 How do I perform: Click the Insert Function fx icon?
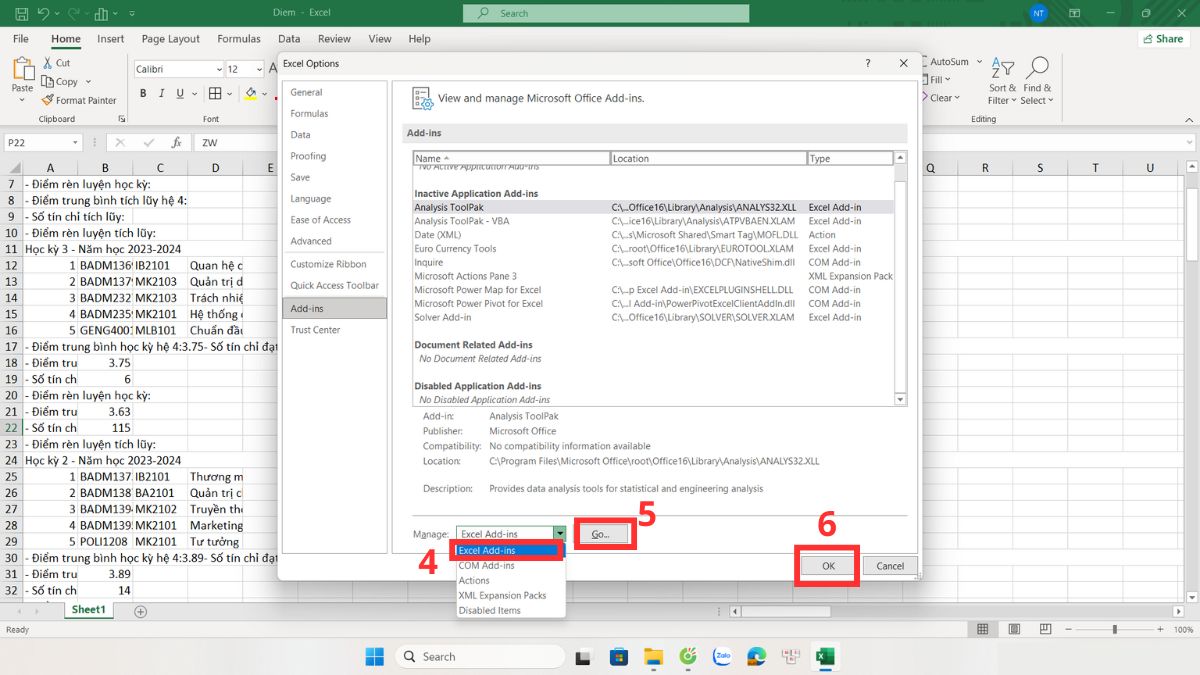pos(176,143)
